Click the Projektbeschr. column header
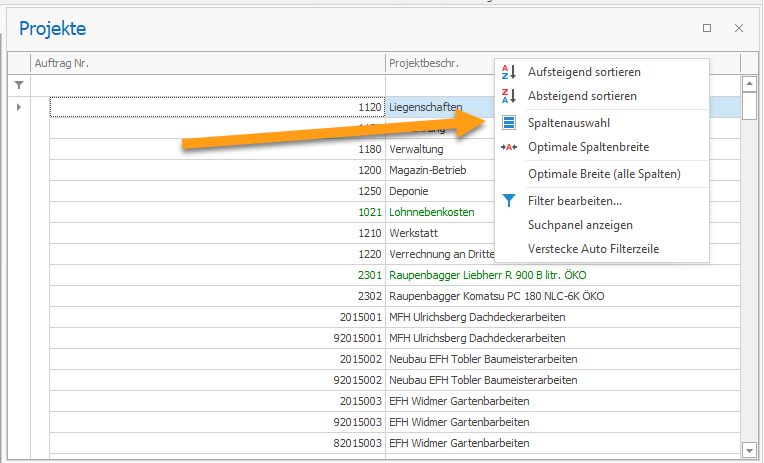The image size is (764, 463). point(440,63)
